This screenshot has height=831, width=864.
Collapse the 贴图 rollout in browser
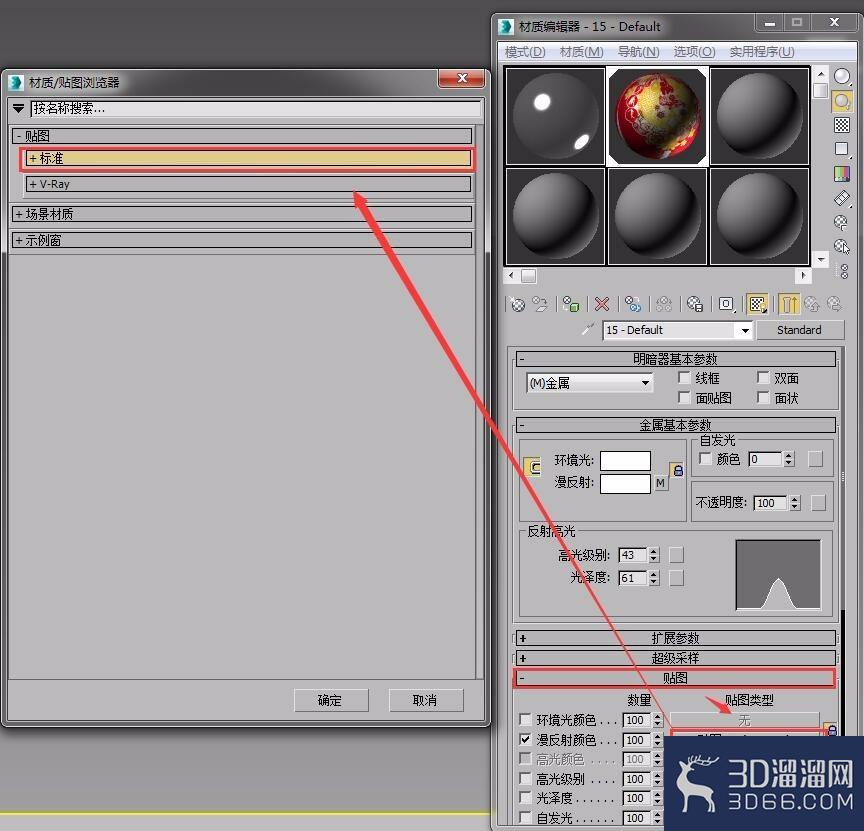[242, 136]
